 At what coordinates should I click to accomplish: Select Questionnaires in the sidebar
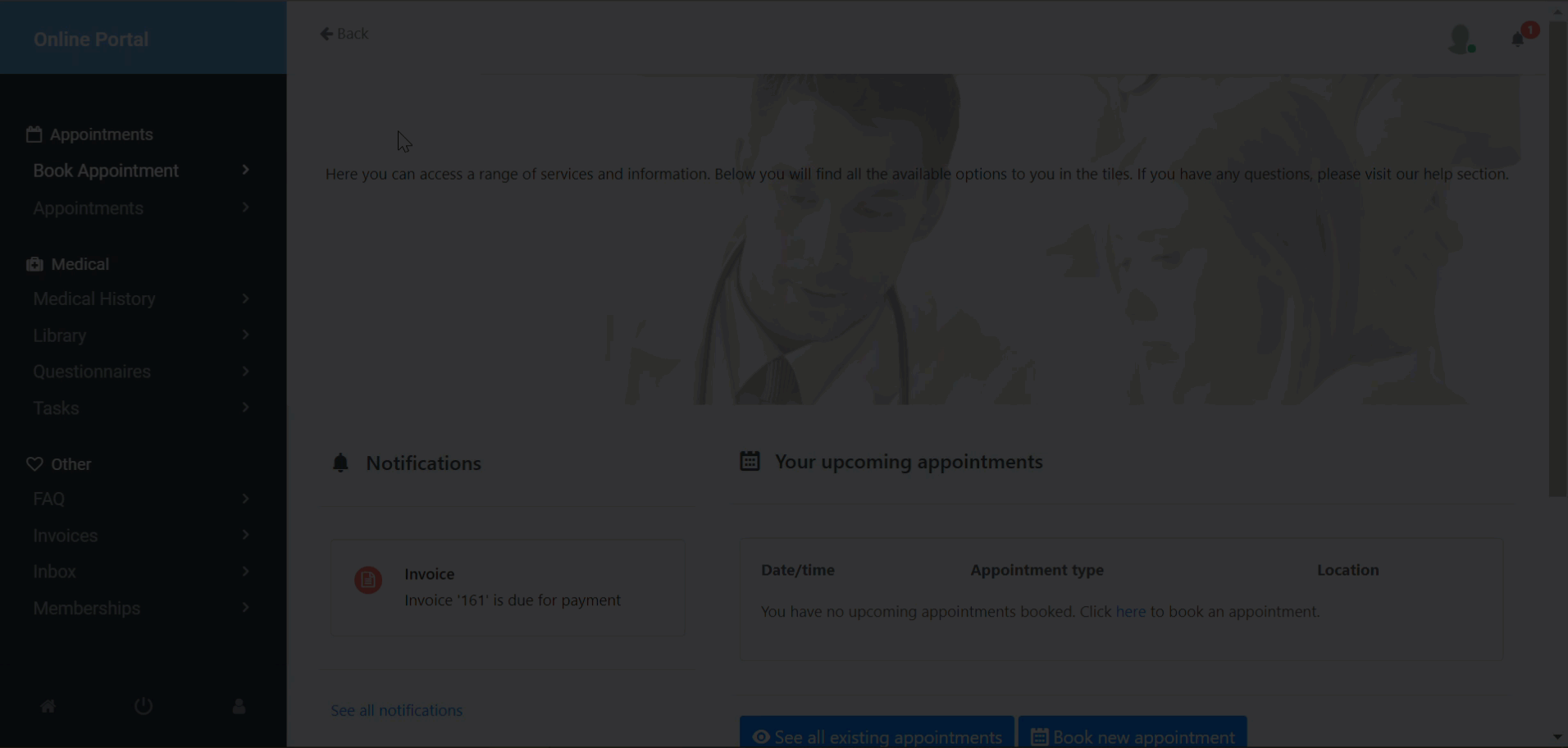[92, 372]
